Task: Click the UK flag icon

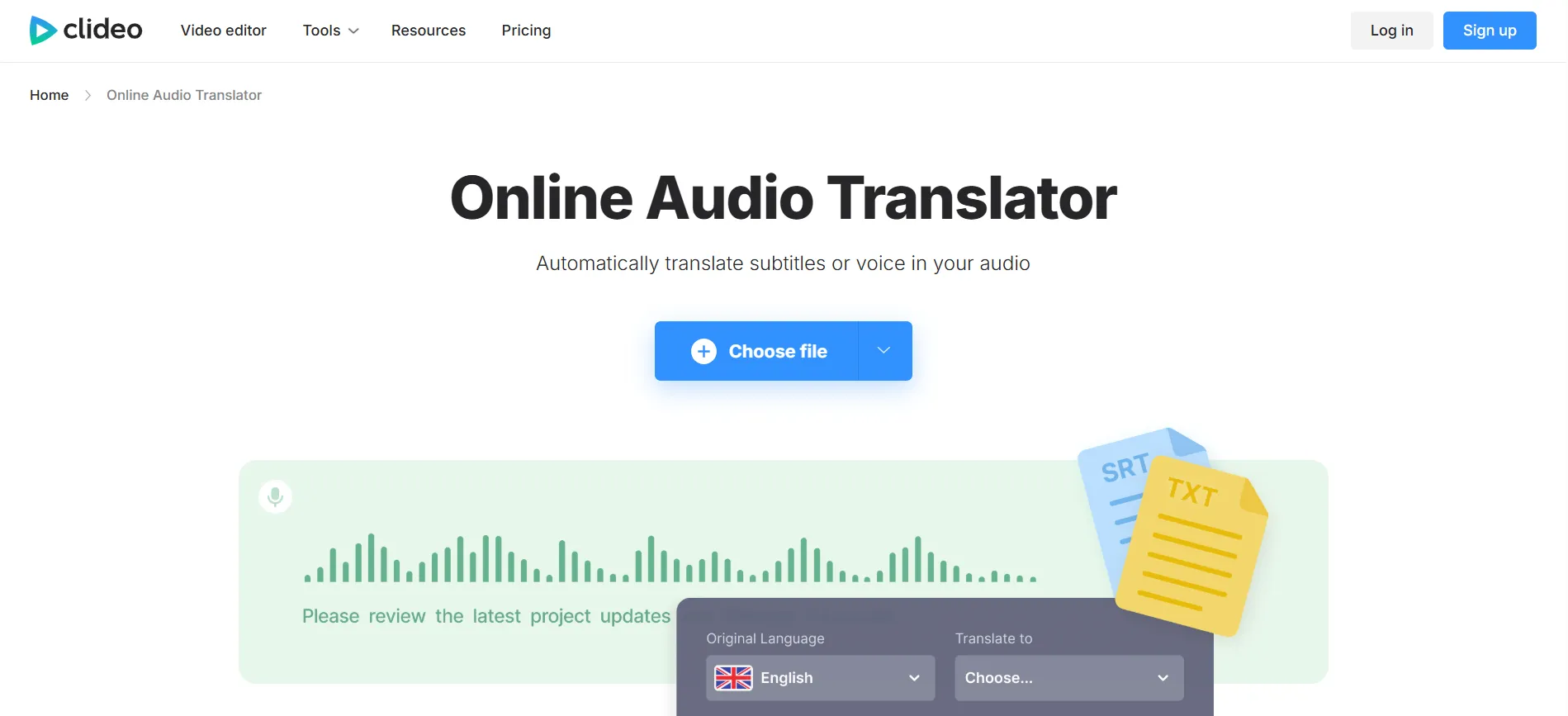Action: point(733,678)
